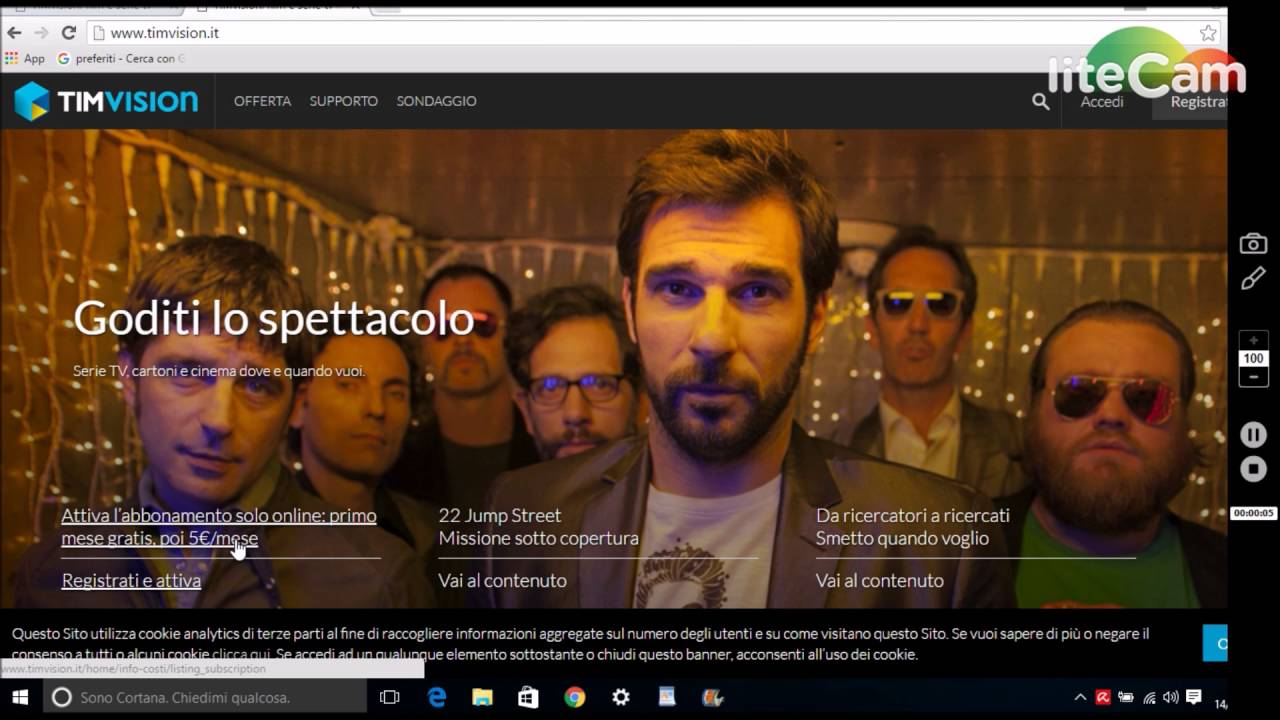
Task: Click the TIMVISION logo
Action: [x=106, y=101]
